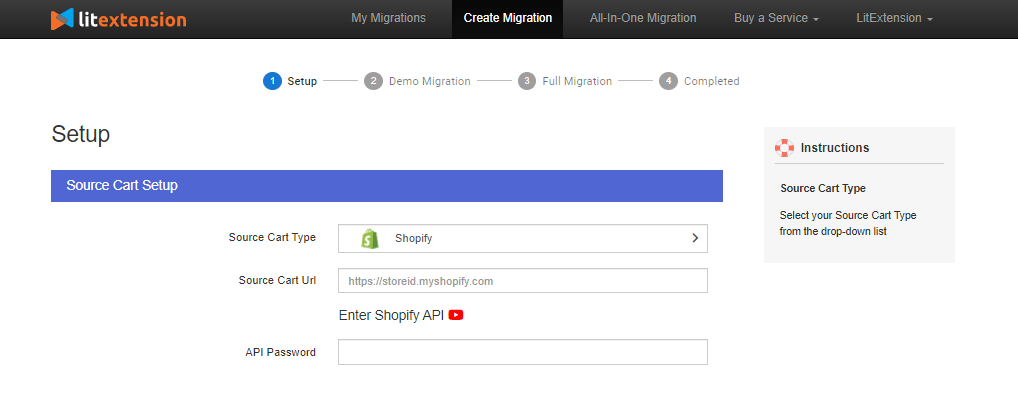Click the Shopify bag icon in Source Cart Type

point(369,238)
